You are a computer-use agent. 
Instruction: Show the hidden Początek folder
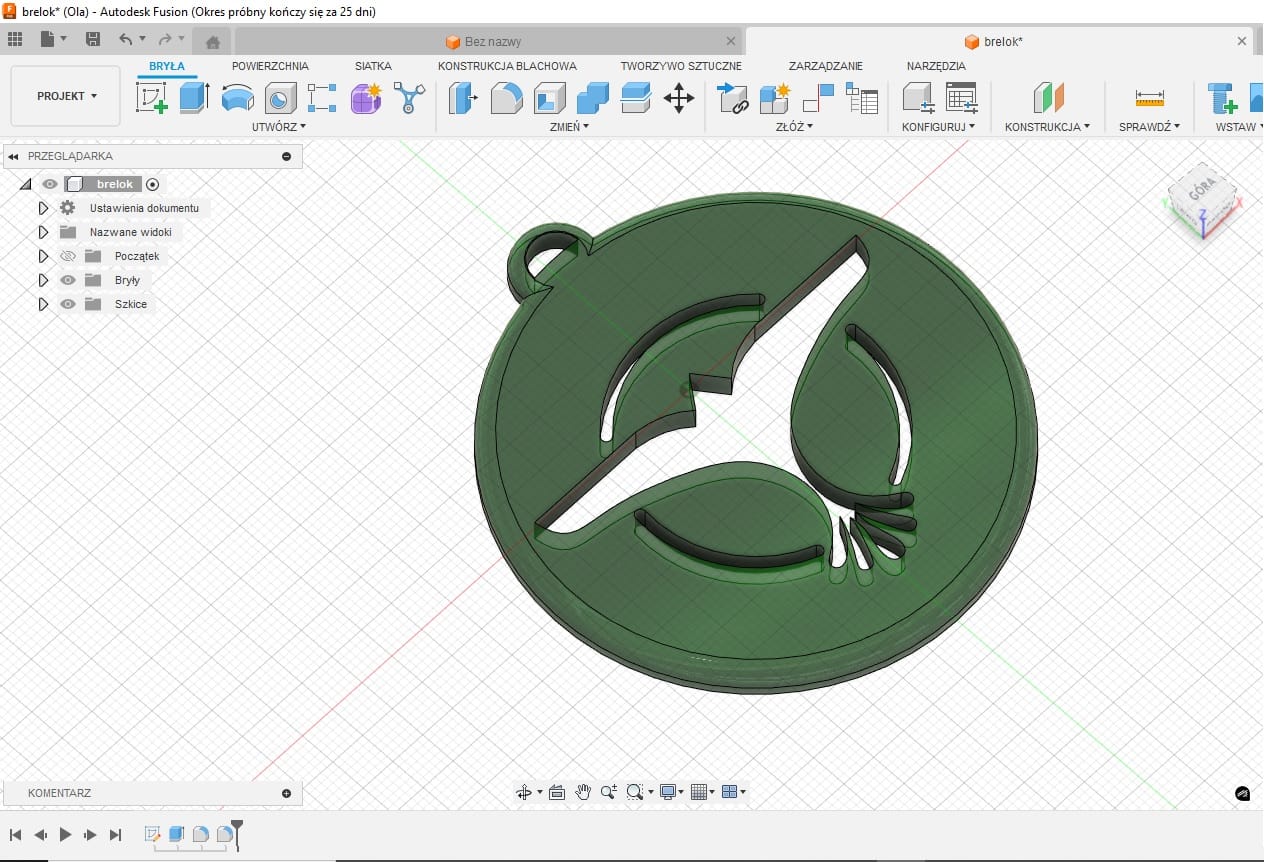pyautogui.click(x=68, y=256)
